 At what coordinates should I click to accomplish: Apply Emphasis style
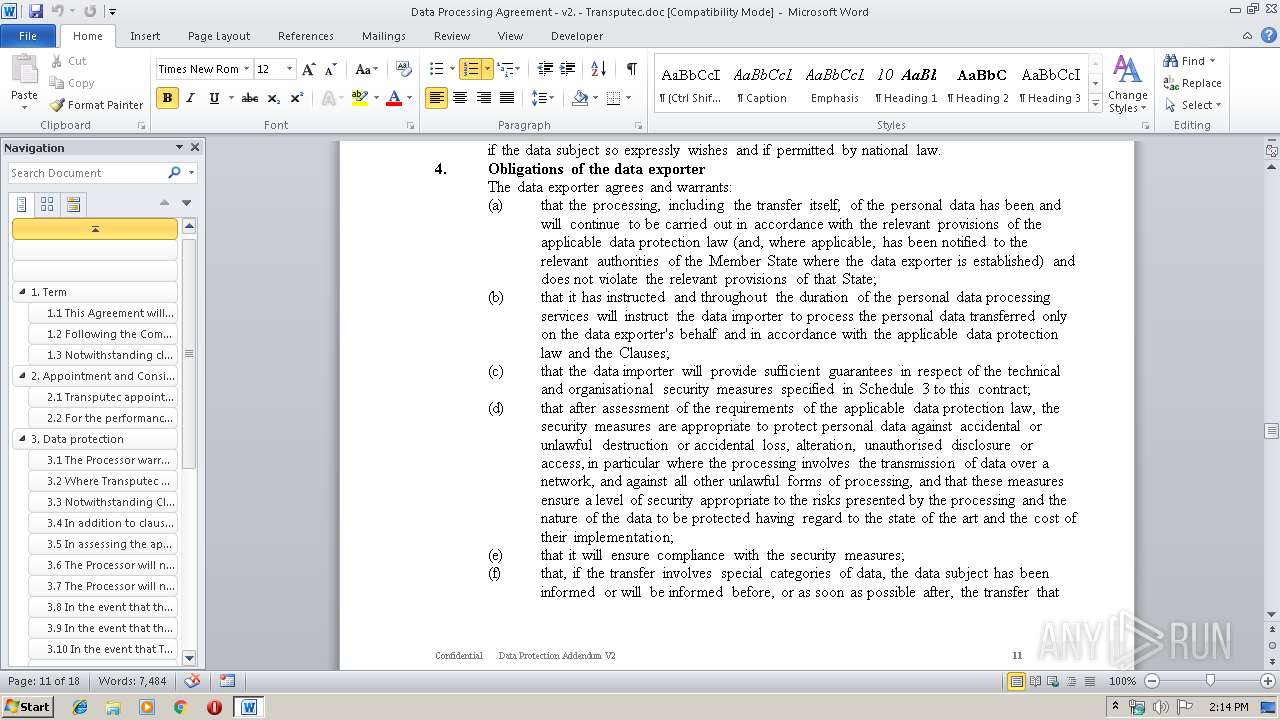835,85
